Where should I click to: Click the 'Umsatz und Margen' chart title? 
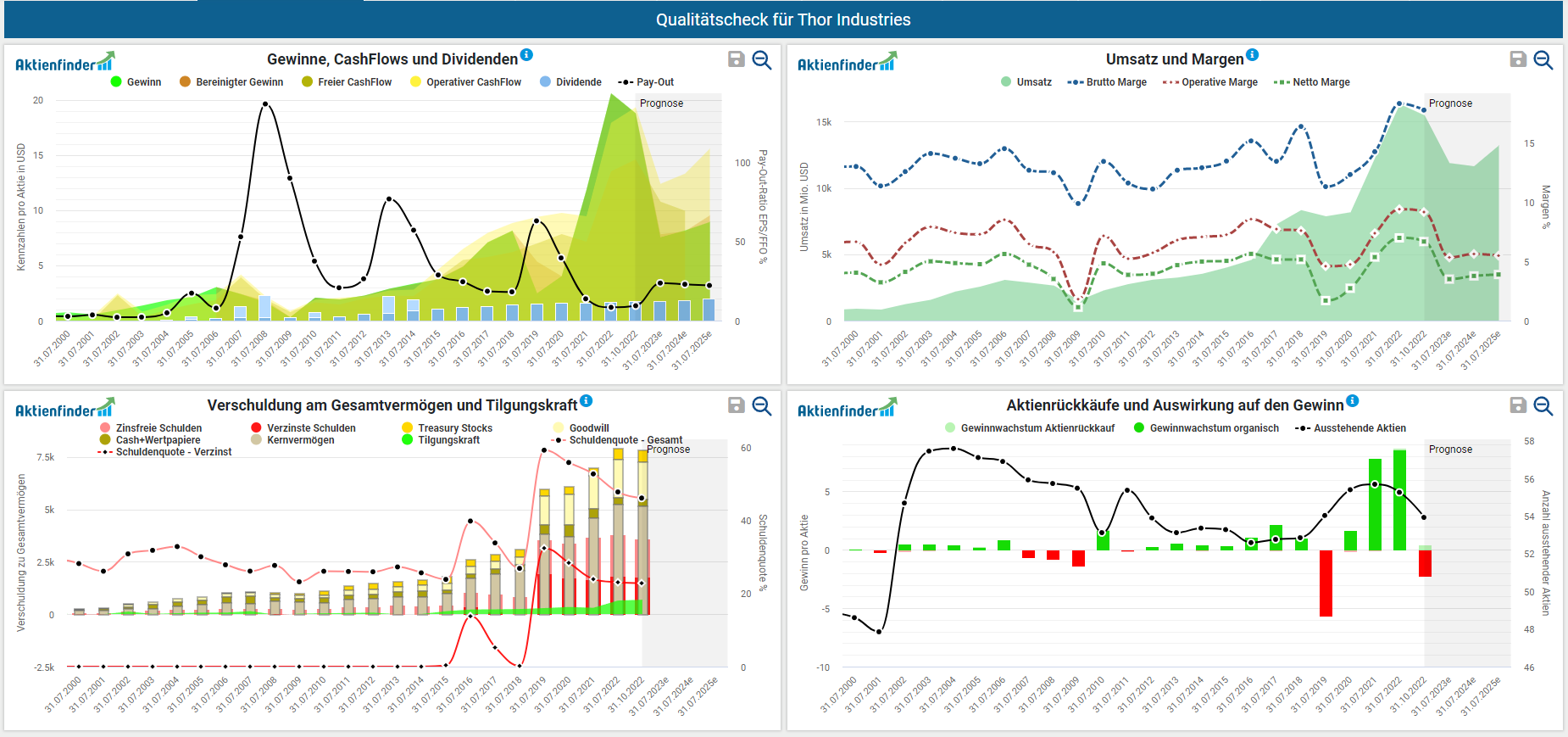[1175, 59]
